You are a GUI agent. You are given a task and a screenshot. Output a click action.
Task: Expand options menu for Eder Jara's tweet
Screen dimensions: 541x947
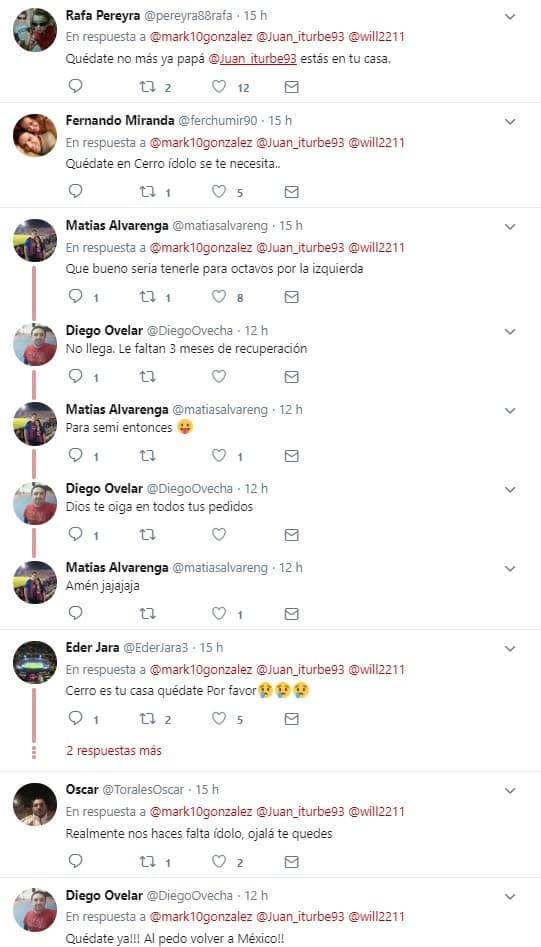pyautogui.click(x=510, y=649)
